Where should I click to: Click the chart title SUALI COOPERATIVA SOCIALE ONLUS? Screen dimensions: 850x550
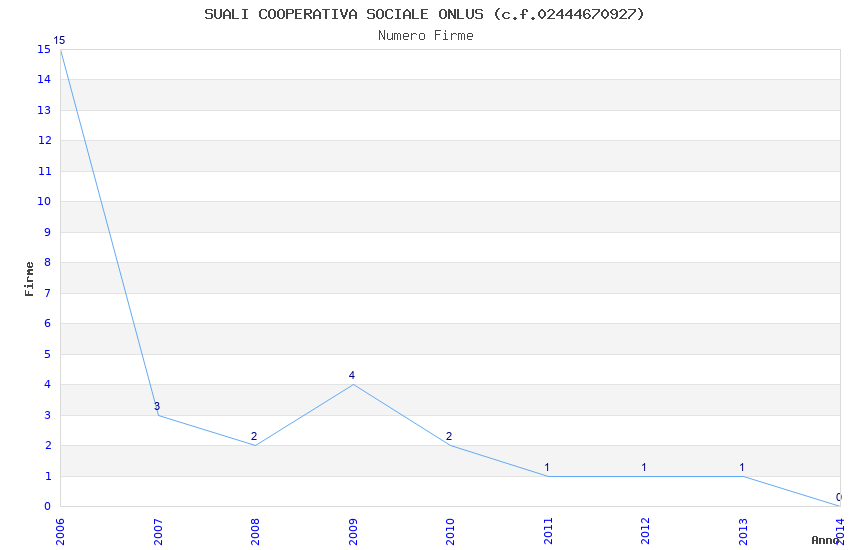point(344,14)
